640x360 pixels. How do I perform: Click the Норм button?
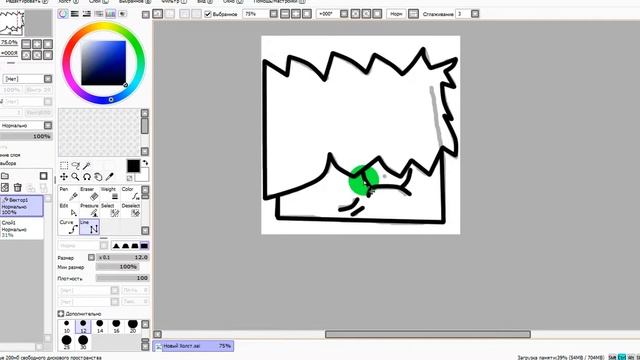coord(396,14)
